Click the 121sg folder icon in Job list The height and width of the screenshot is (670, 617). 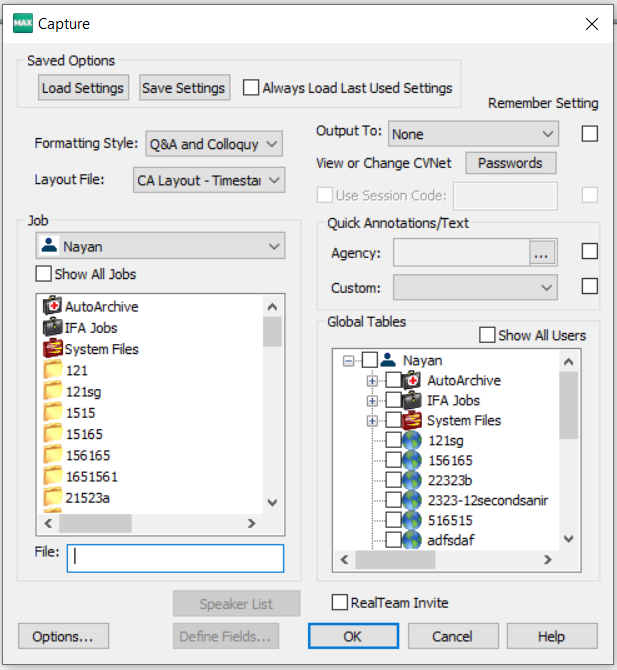tap(53, 391)
